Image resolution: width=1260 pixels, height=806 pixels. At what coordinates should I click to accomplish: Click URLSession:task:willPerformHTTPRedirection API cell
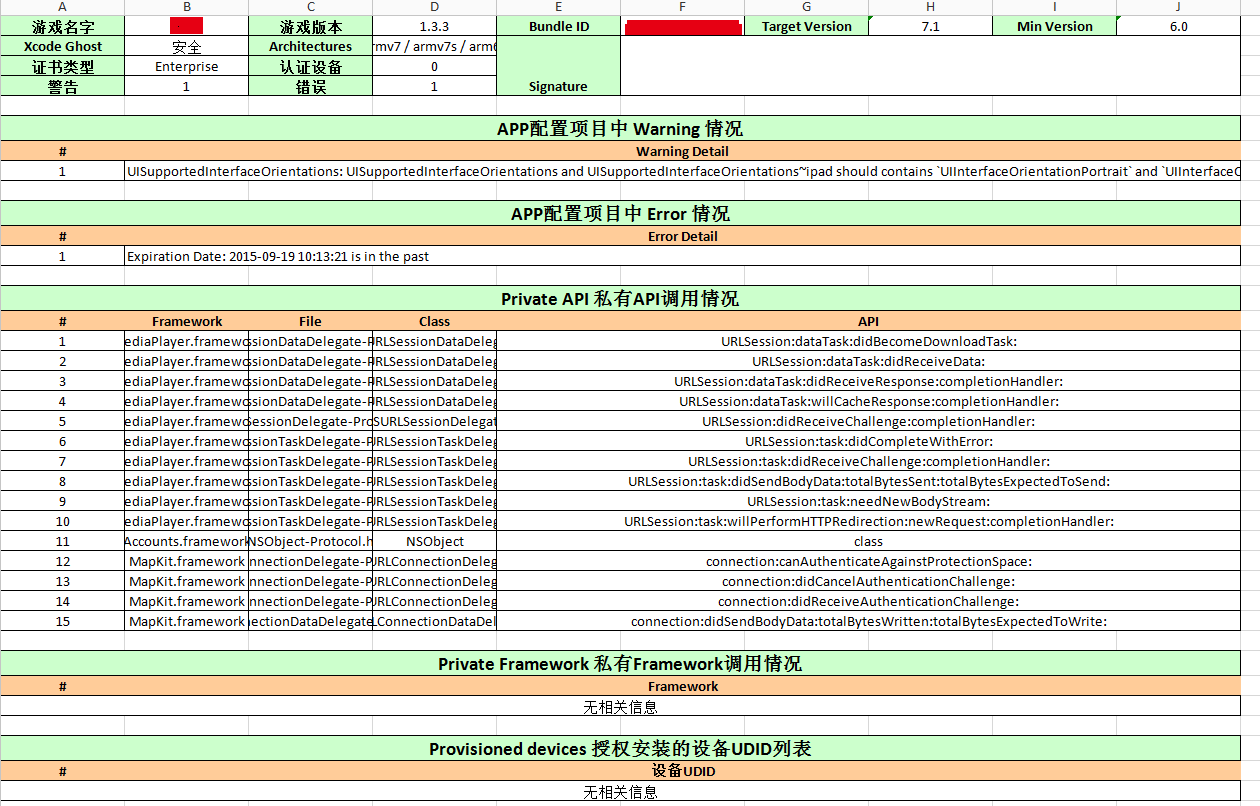pos(868,521)
